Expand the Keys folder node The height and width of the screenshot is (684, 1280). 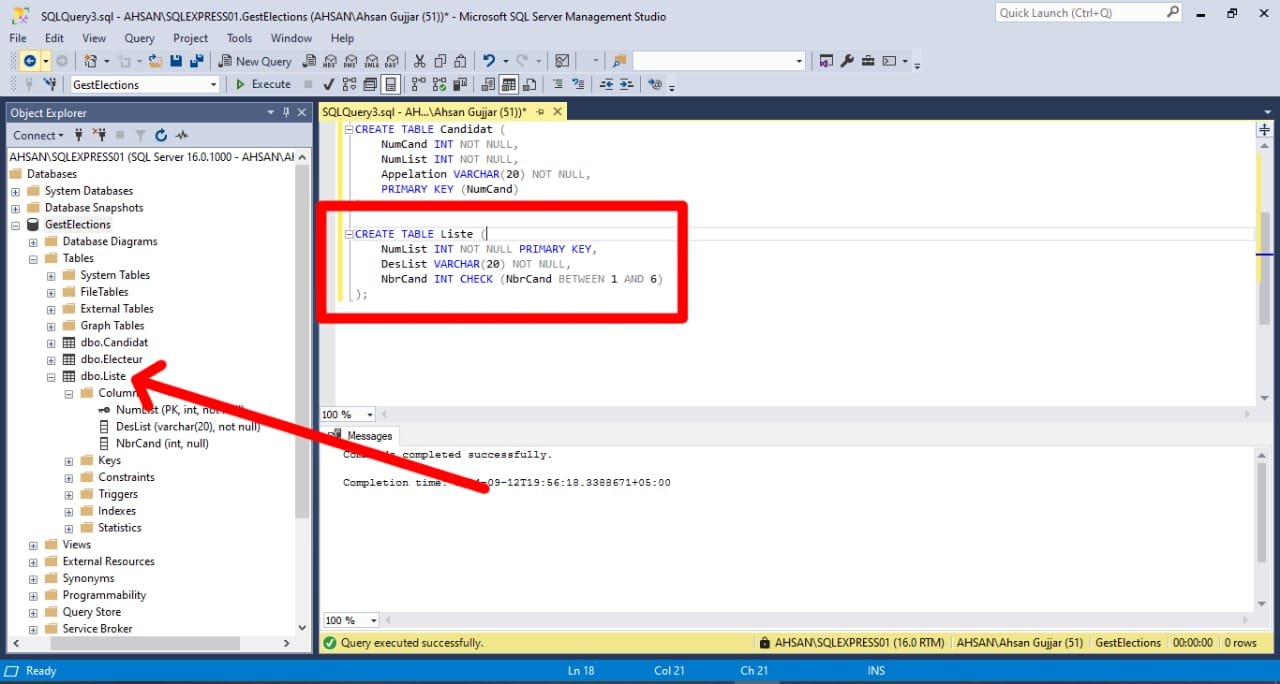pos(69,461)
